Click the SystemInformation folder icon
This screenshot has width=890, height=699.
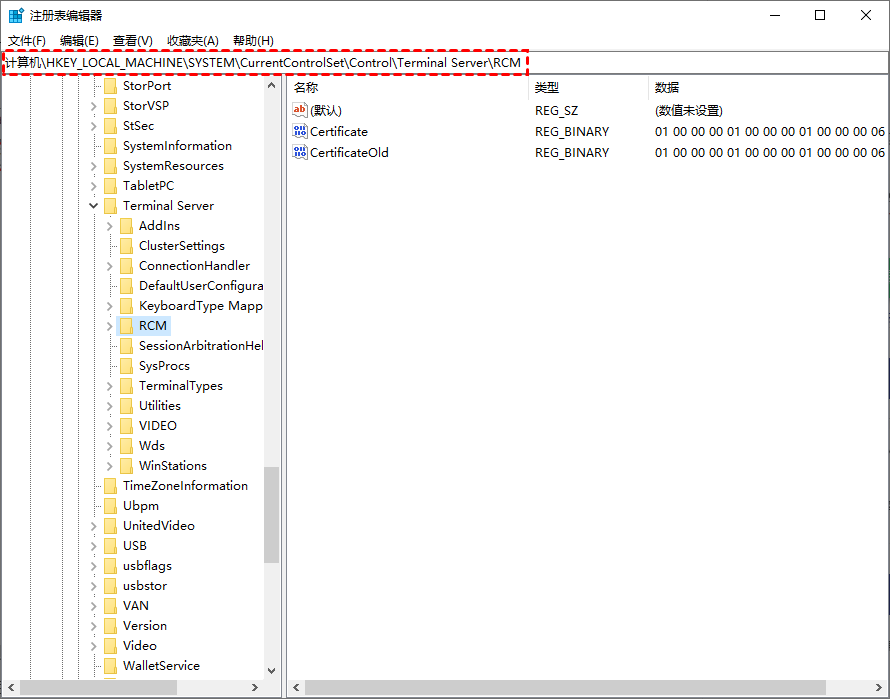pyautogui.click(x=111, y=146)
